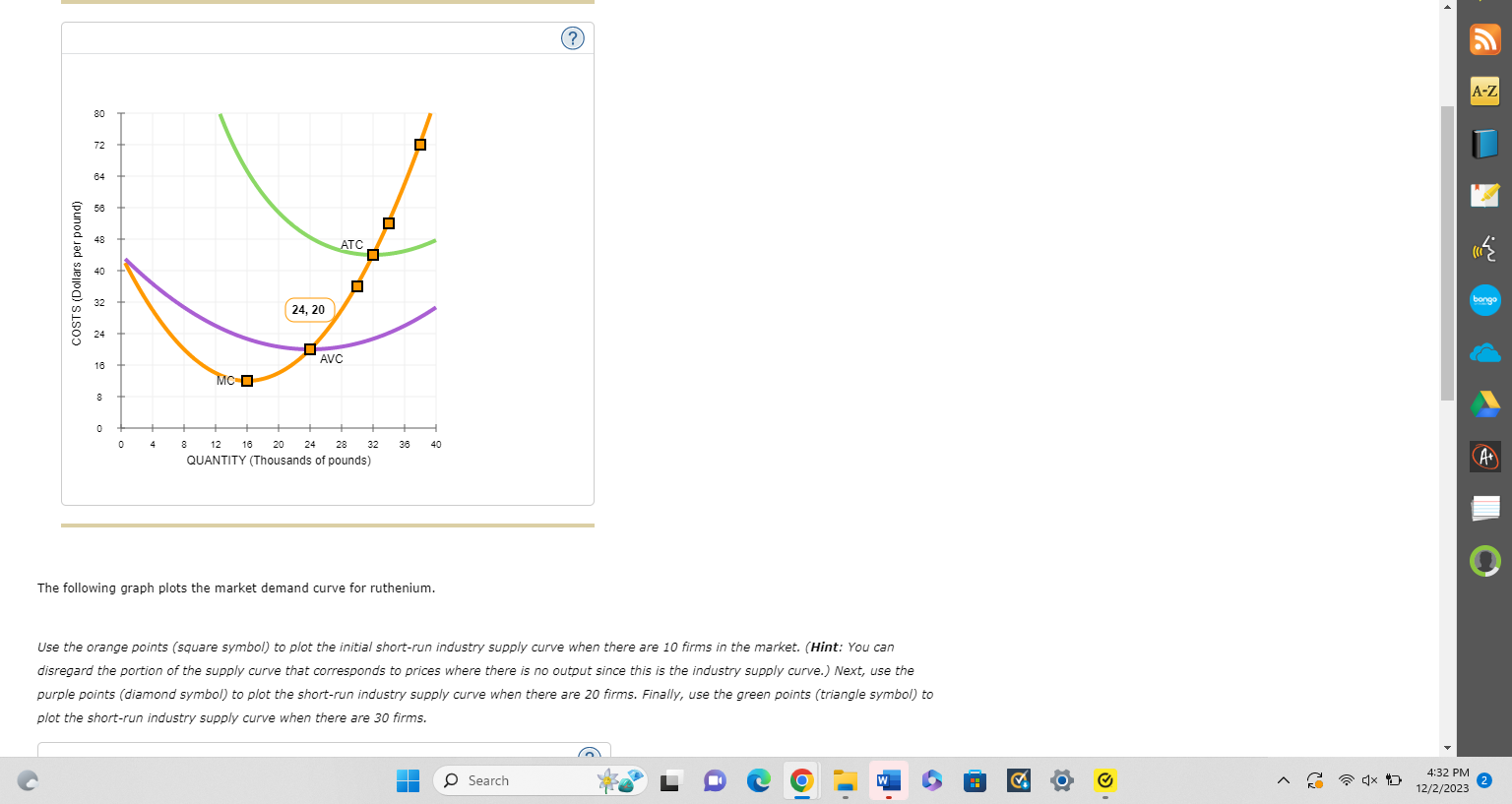Click the Windows Start button
This screenshot has width=1512, height=804.
[x=408, y=780]
